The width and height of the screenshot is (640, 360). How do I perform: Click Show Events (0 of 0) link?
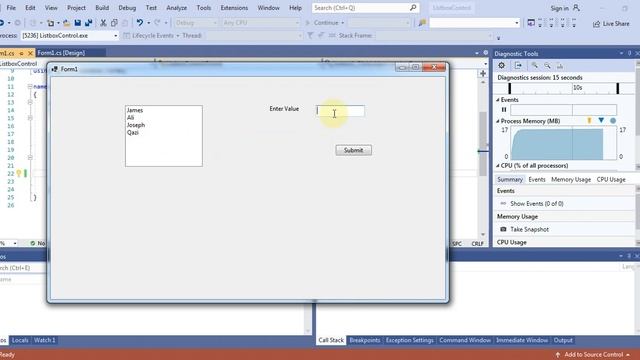tap(536, 204)
